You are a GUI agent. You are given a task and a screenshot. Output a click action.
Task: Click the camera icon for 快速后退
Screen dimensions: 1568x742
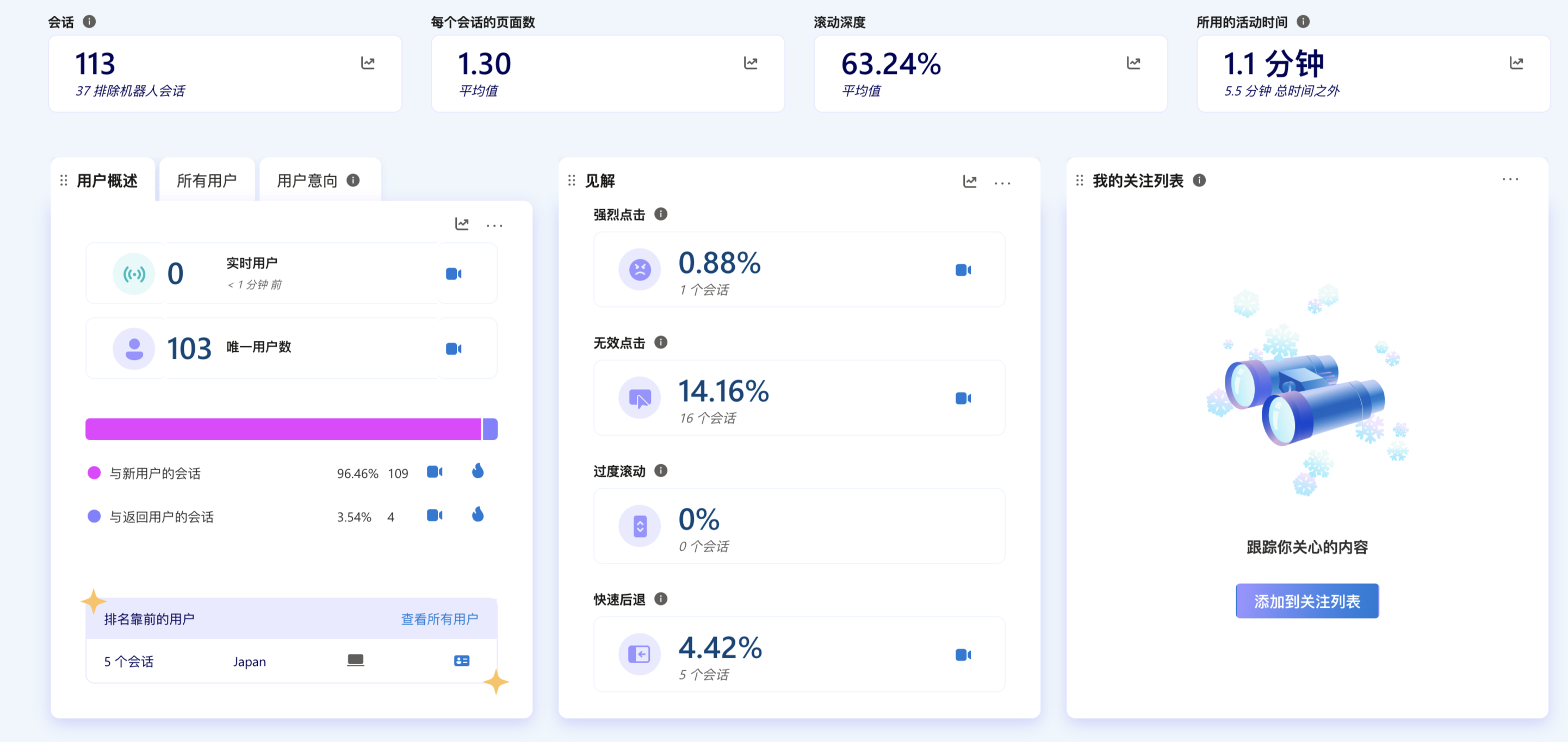coord(964,654)
